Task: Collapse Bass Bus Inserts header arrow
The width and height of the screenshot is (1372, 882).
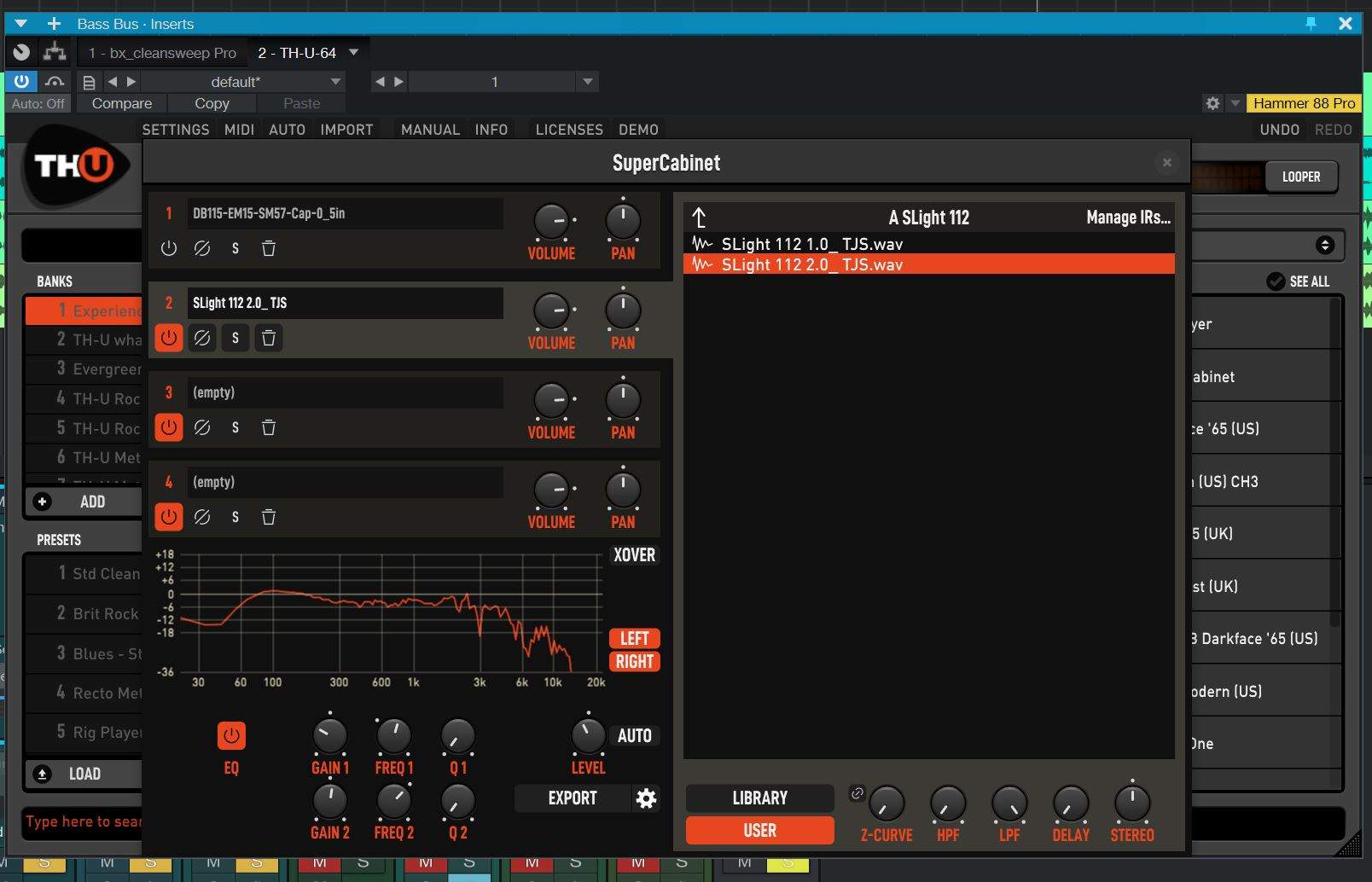Action: coord(21,24)
